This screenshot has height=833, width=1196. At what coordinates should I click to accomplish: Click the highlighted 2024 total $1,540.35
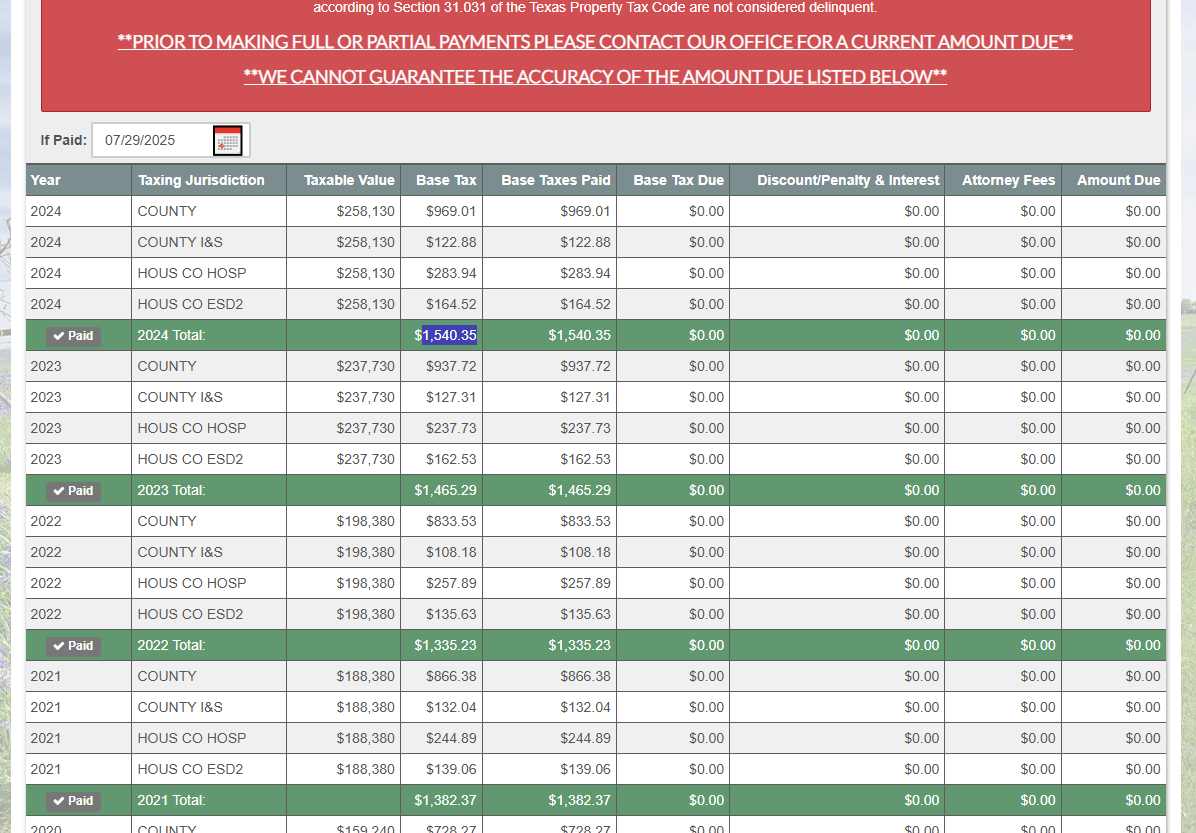[447, 336]
